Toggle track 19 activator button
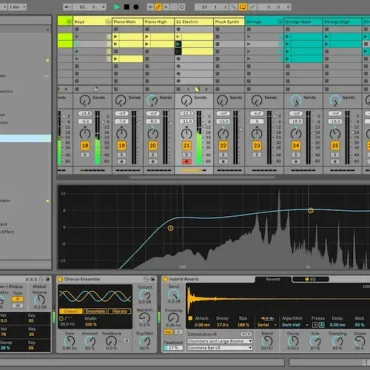This screenshot has height=370, width=370. pos(122,146)
